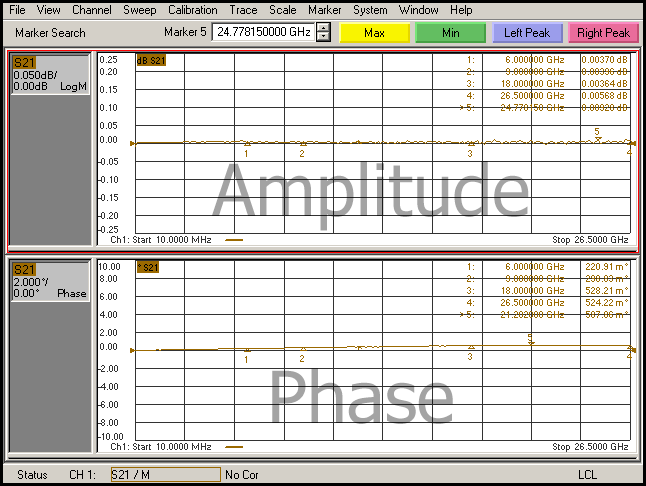Select marker 5 on the phase trace

[531, 340]
